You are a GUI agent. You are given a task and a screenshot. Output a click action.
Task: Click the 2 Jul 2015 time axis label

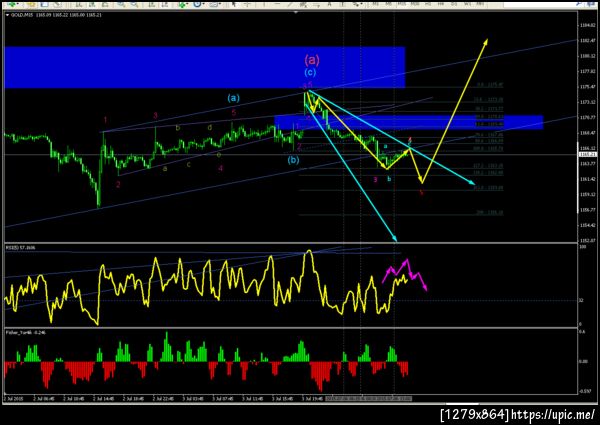pyautogui.click(x=14, y=399)
